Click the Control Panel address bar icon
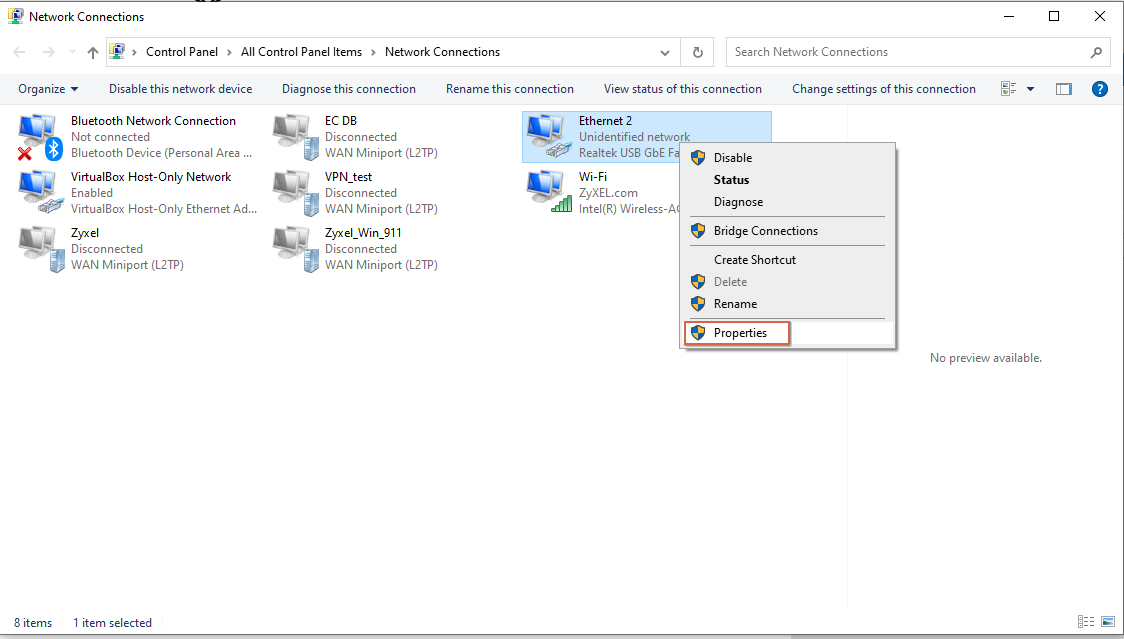 [117, 52]
